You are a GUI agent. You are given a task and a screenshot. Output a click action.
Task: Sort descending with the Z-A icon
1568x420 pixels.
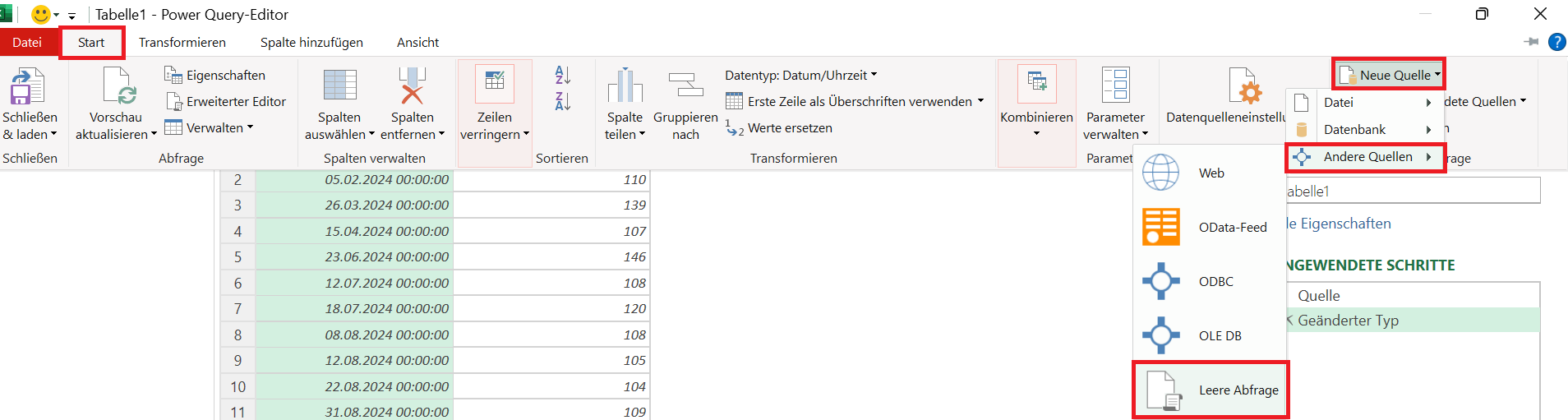pos(563,101)
